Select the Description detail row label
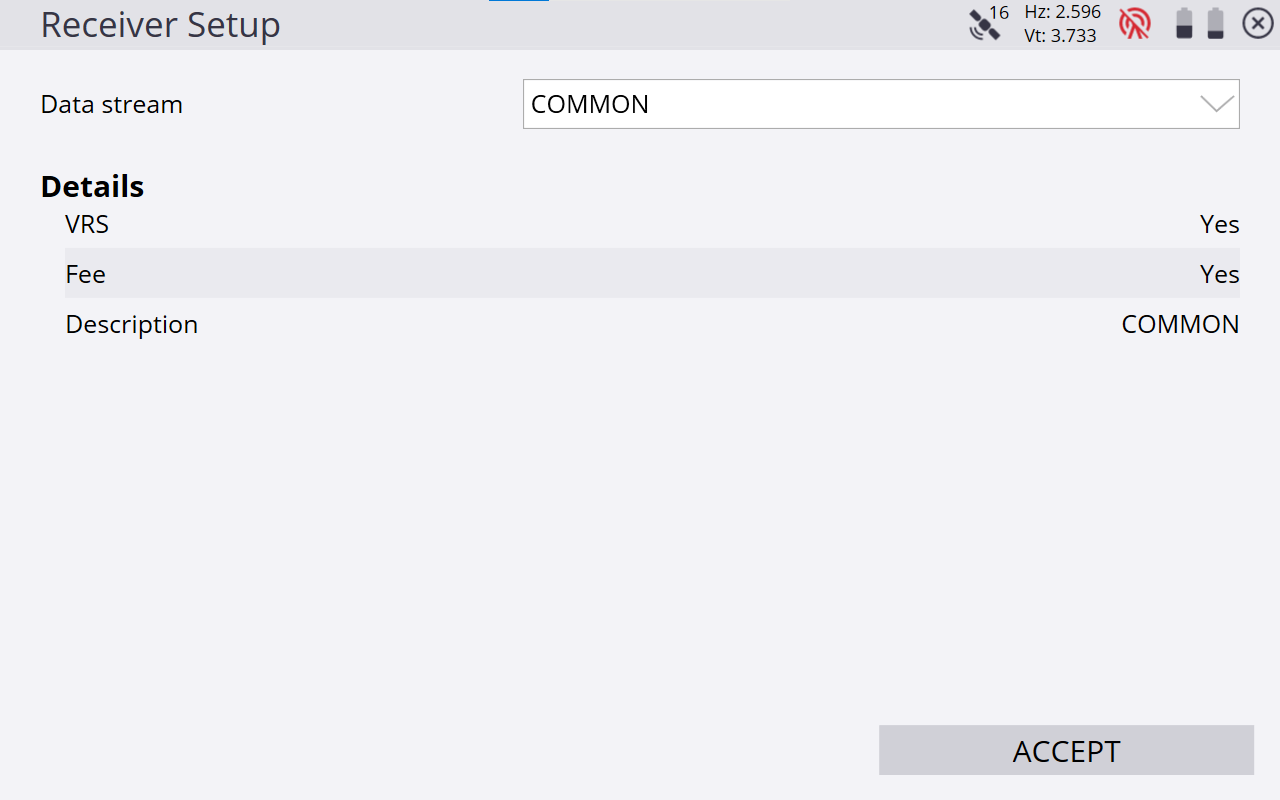The height and width of the screenshot is (800, 1280). click(132, 324)
